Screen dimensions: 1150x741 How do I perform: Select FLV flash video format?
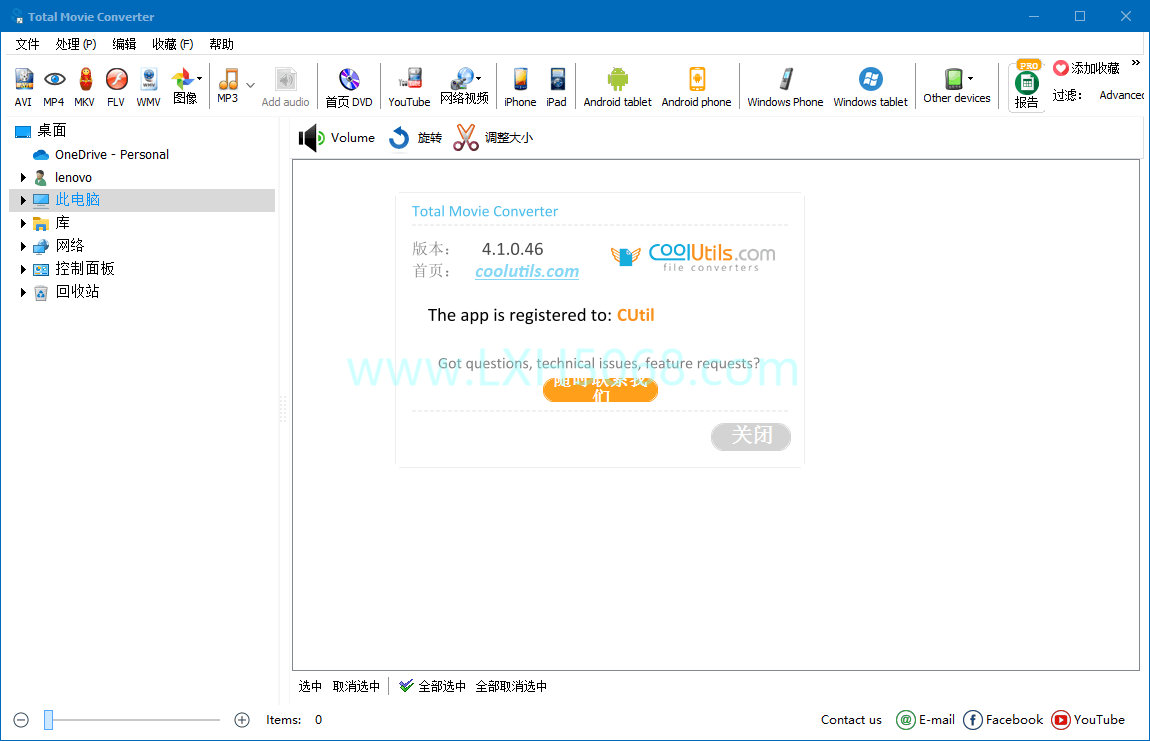click(x=116, y=87)
